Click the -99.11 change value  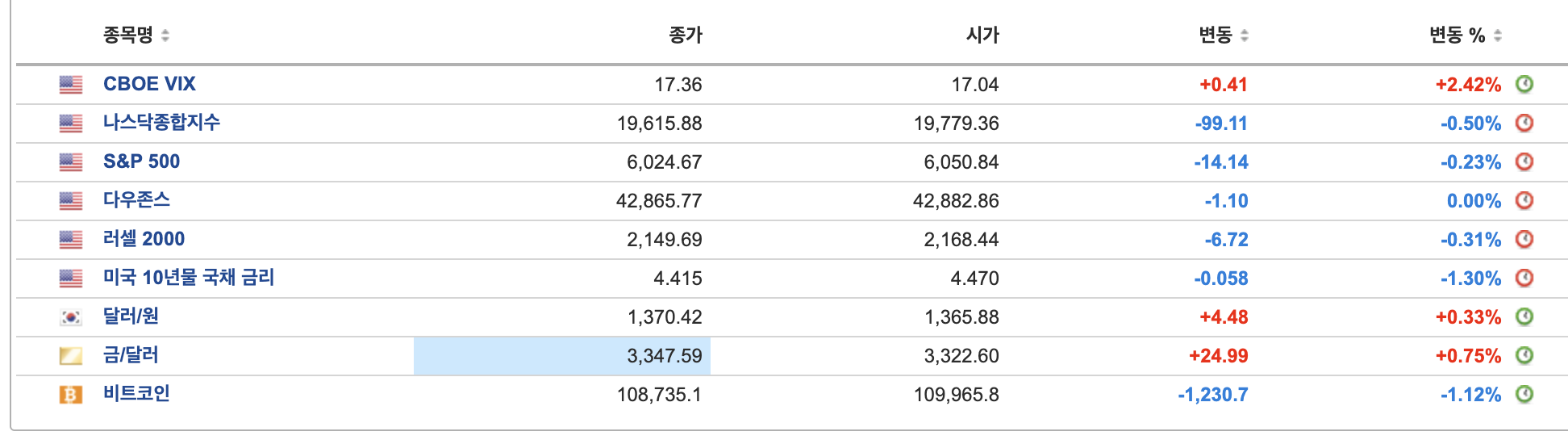[1221, 124]
